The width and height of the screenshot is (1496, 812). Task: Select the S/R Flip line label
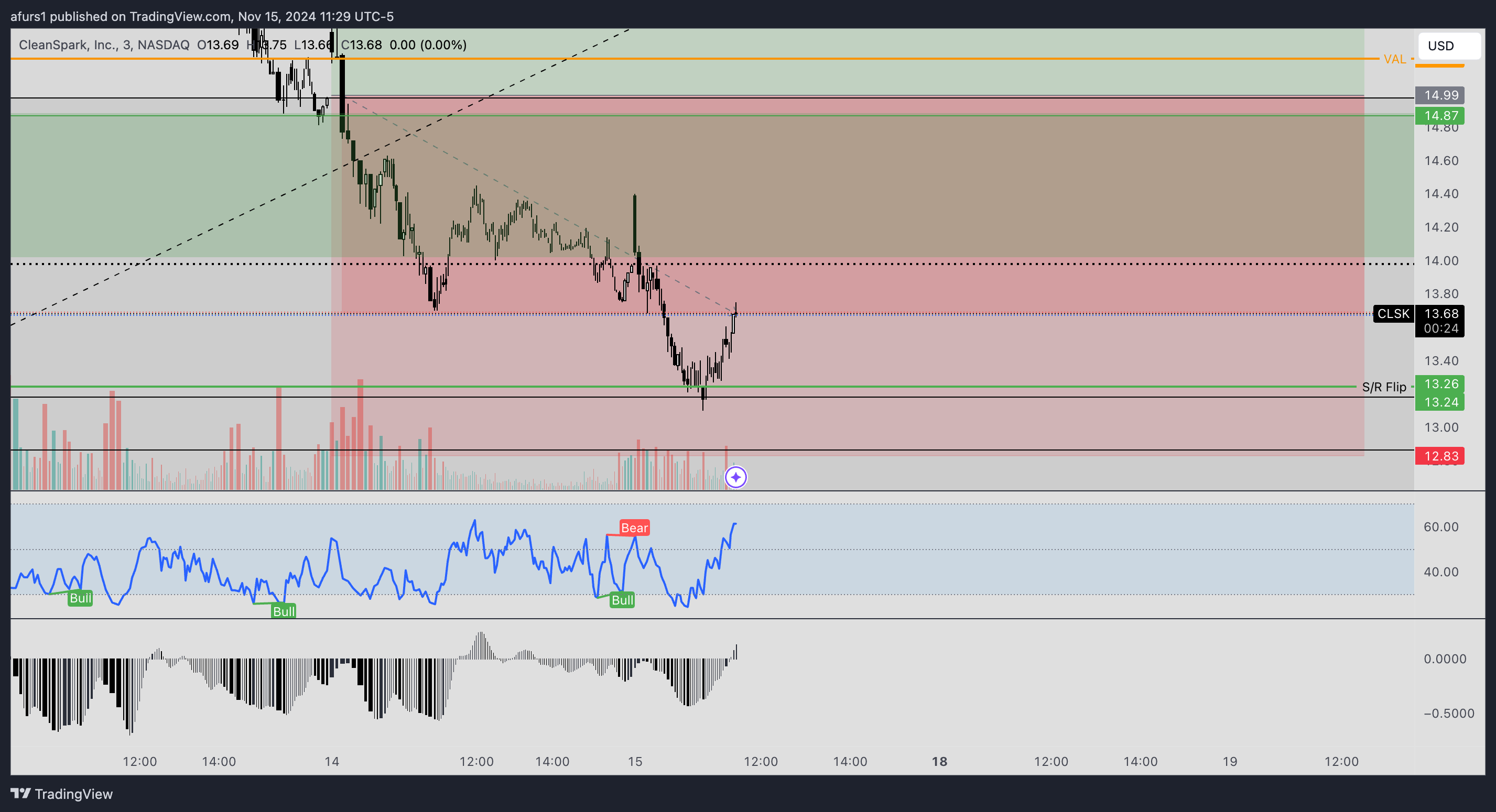pyautogui.click(x=1384, y=387)
